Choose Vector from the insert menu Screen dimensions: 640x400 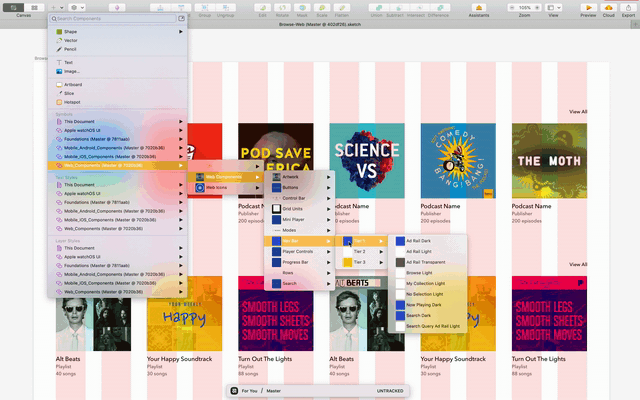[118, 40]
